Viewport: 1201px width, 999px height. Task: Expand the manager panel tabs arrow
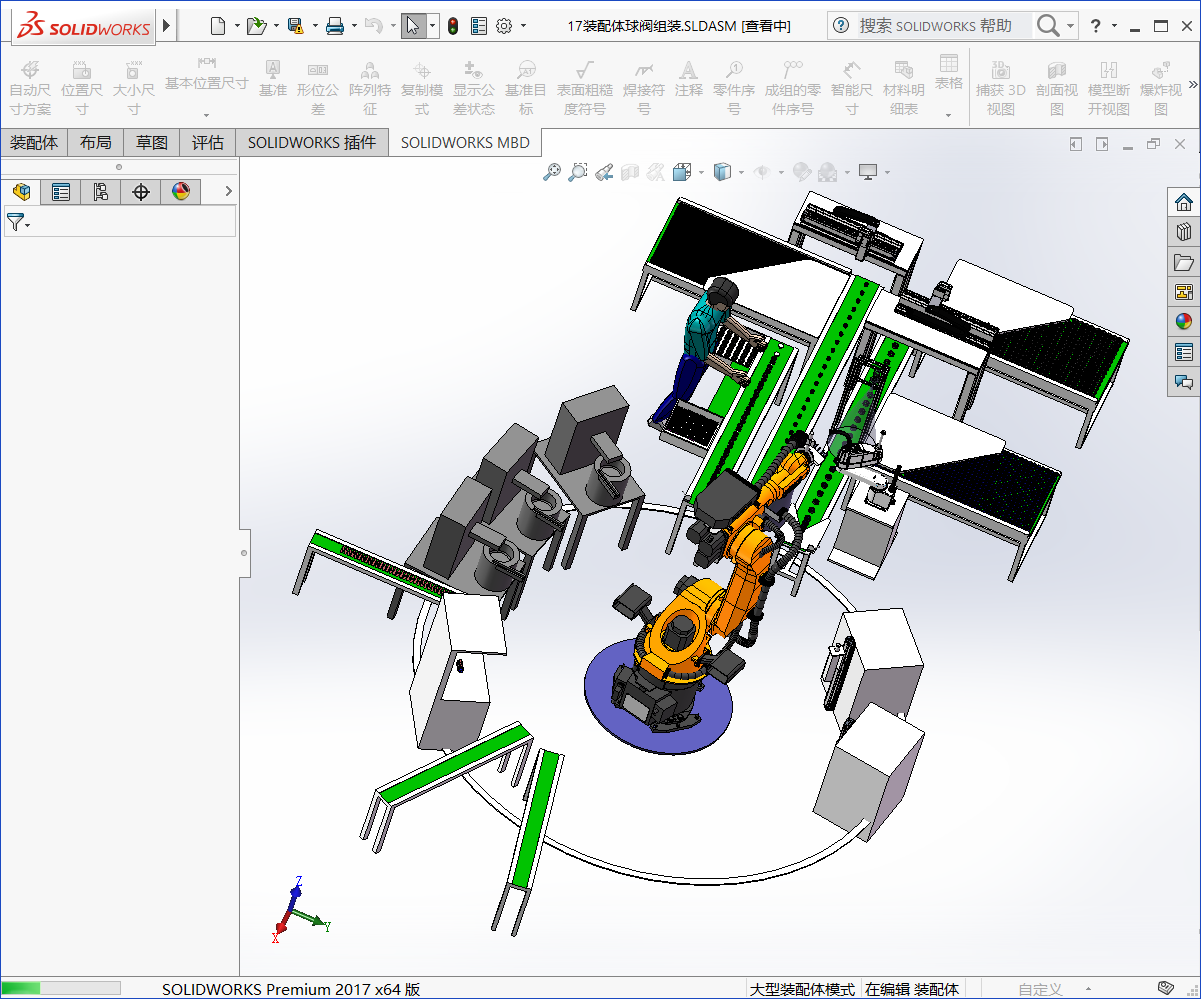[228, 191]
